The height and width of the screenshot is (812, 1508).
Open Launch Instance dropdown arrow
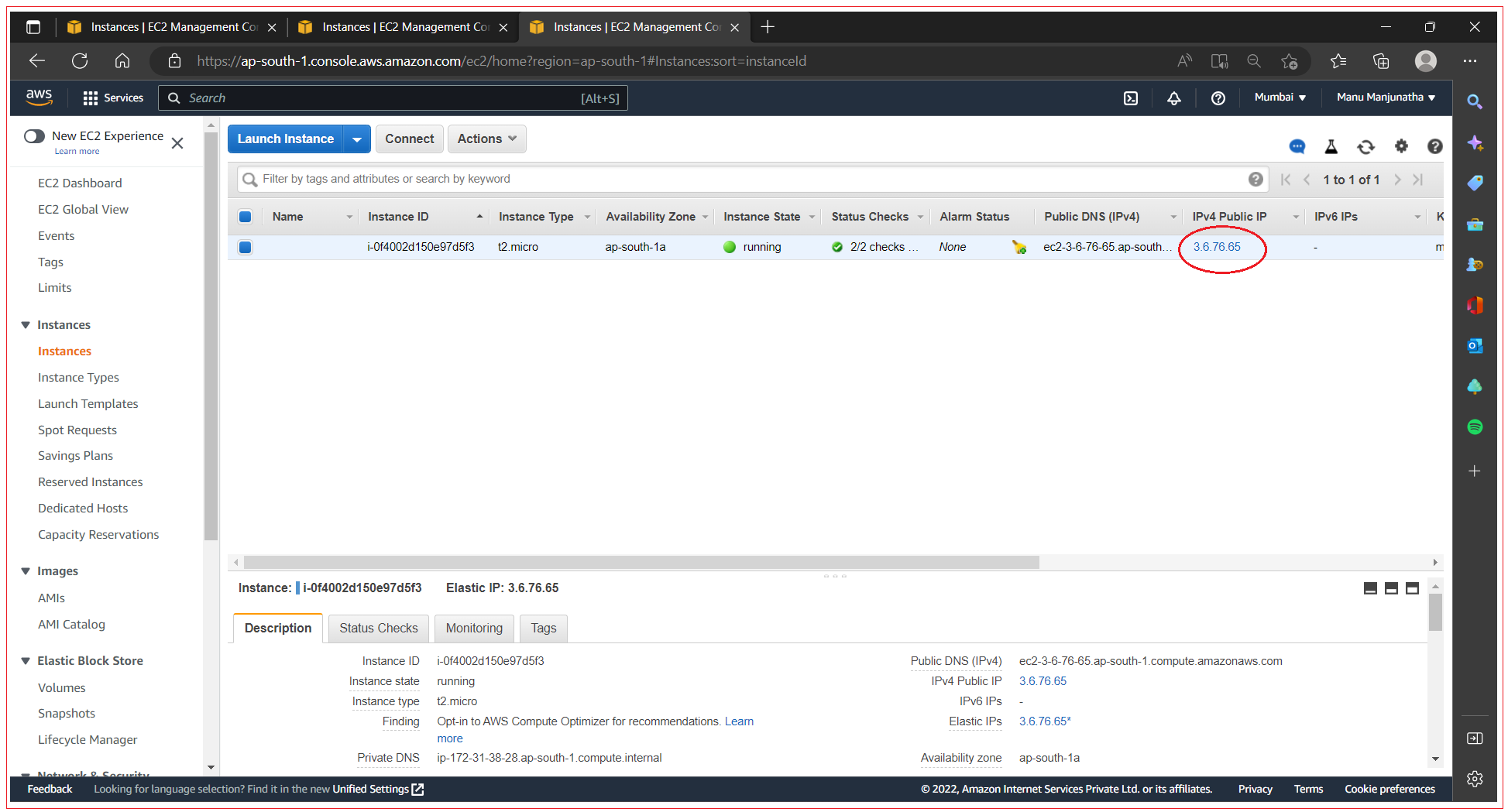click(357, 139)
